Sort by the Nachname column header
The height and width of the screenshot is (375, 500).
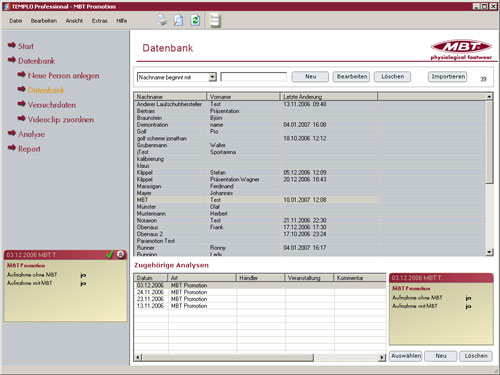pyautogui.click(x=170, y=97)
